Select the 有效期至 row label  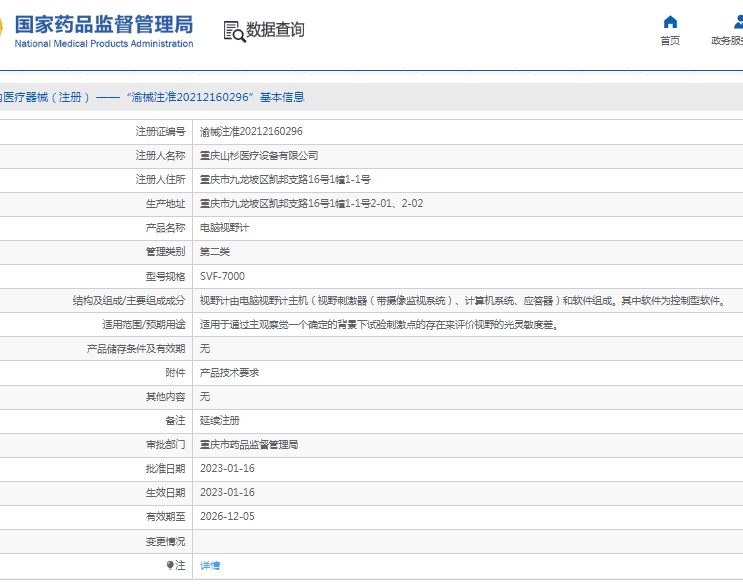(165, 516)
